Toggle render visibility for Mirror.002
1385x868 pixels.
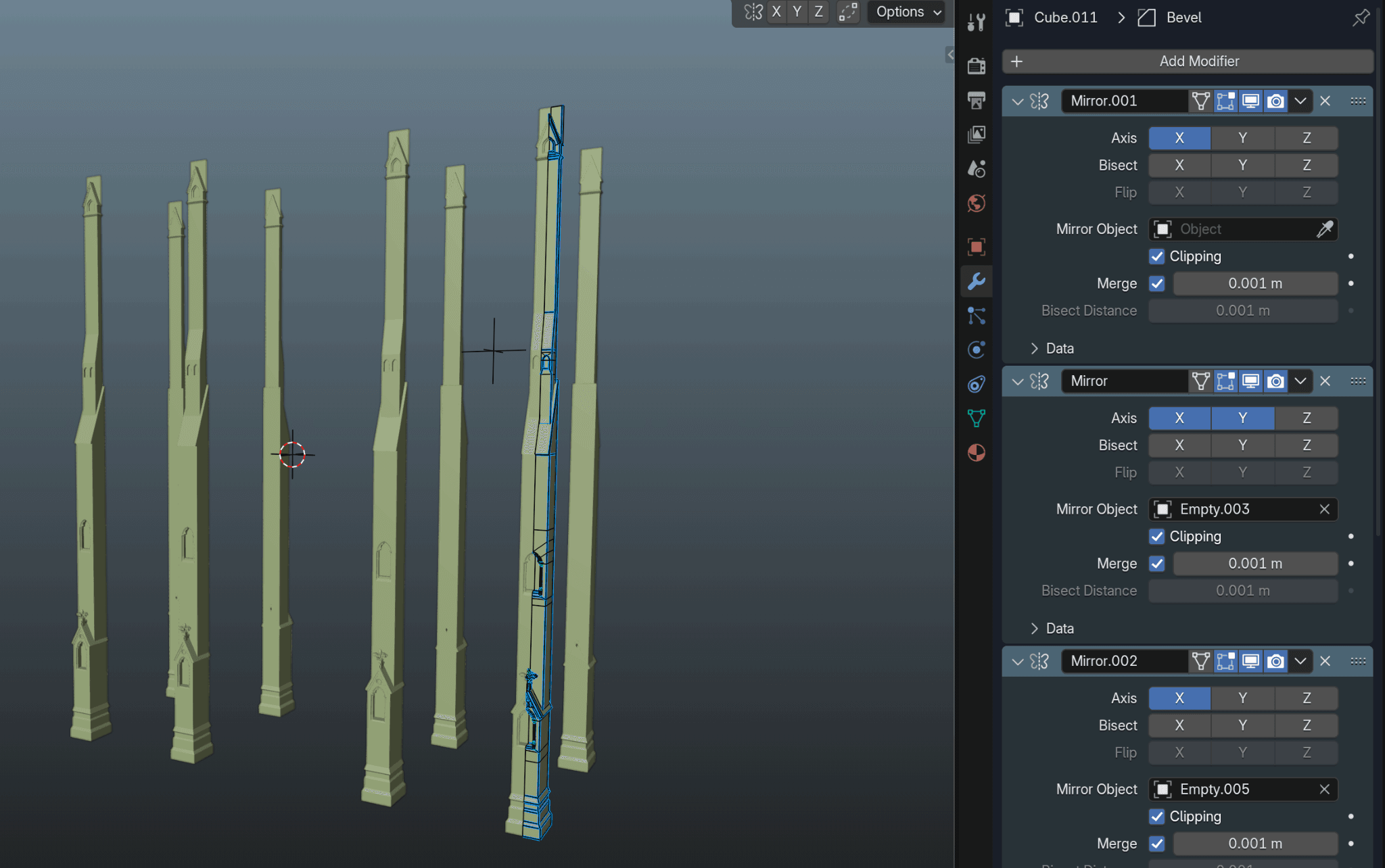1275,661
